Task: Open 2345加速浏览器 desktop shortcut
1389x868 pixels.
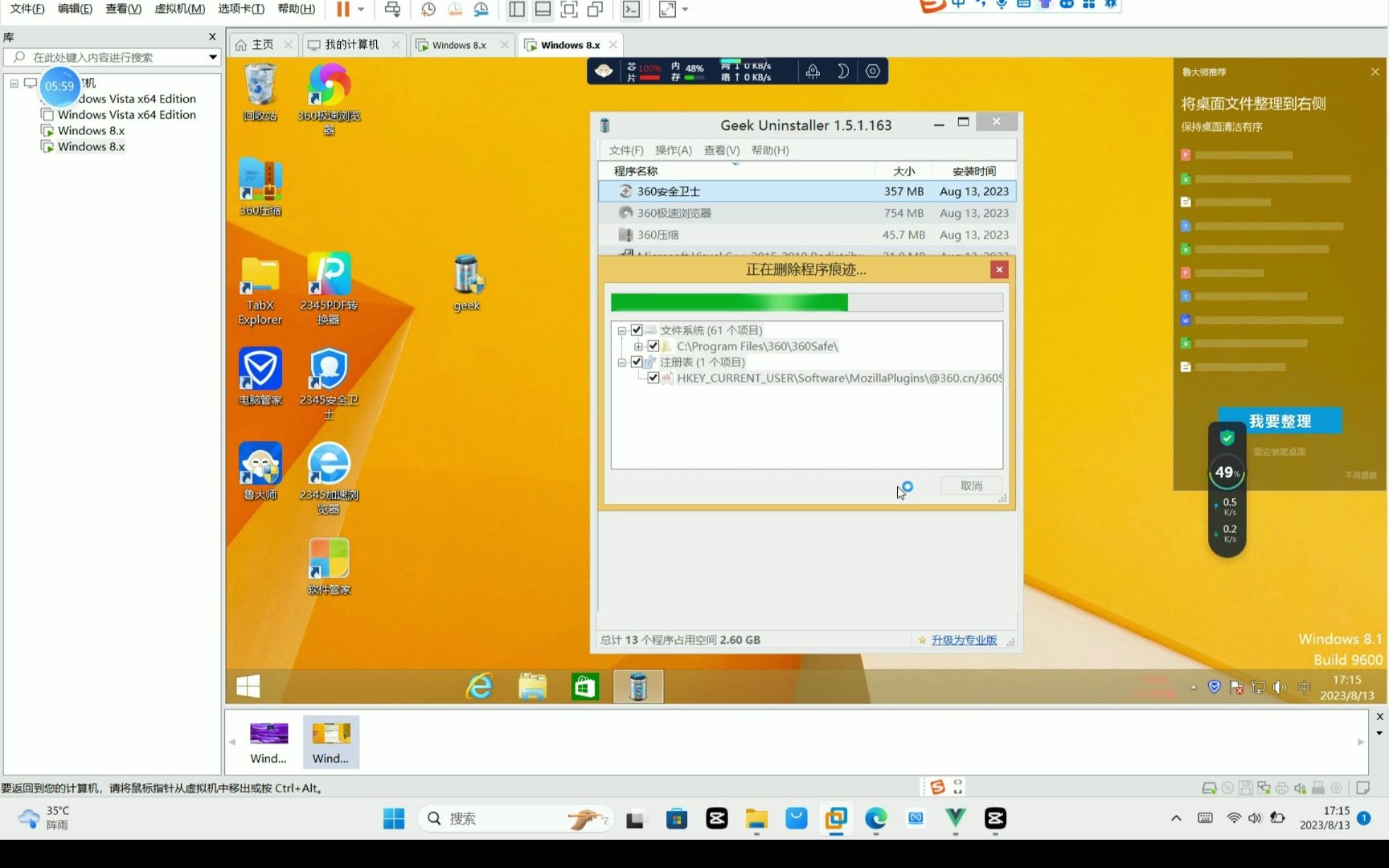Action: point(329,478)
